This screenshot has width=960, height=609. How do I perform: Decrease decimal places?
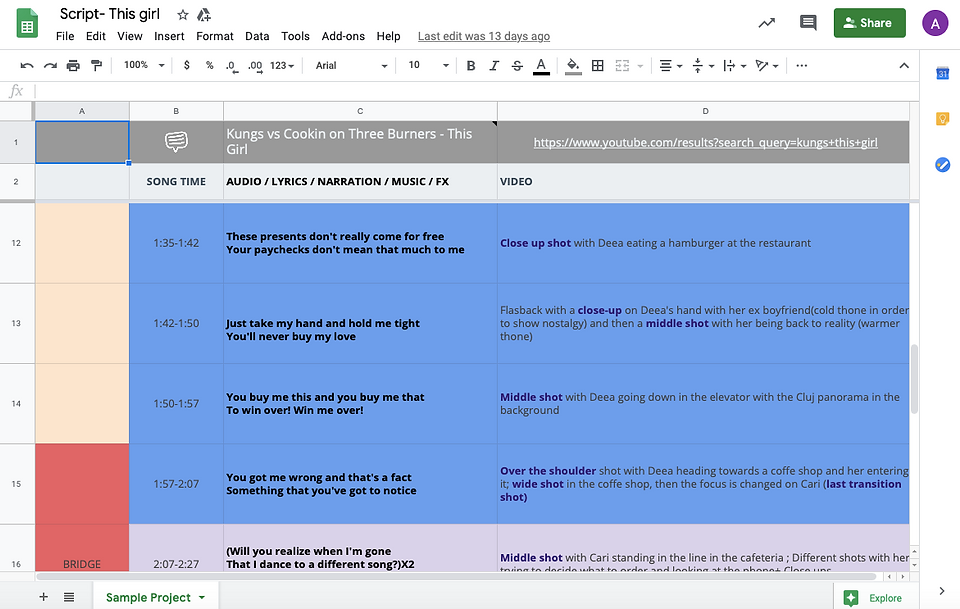[231, 65]
